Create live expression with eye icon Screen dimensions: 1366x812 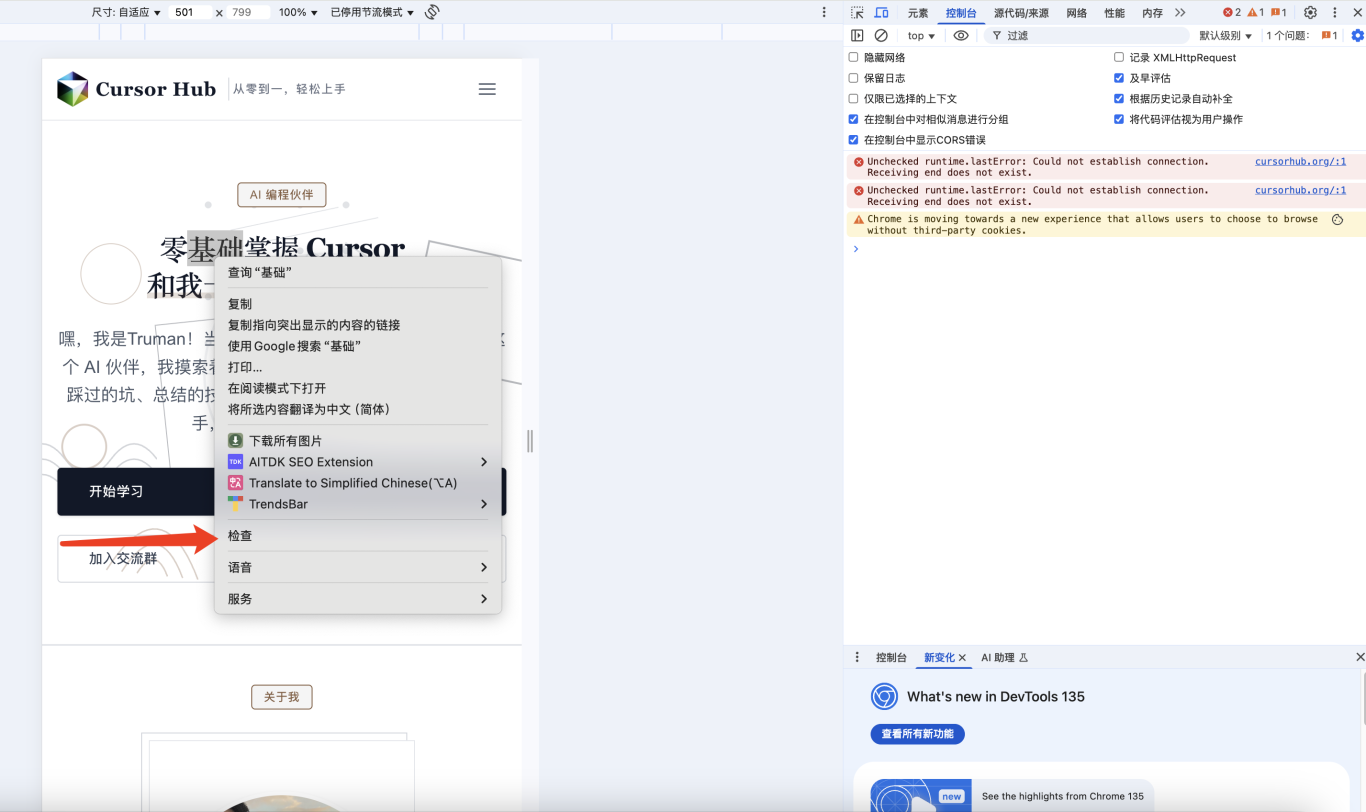[x=961, y=35]
